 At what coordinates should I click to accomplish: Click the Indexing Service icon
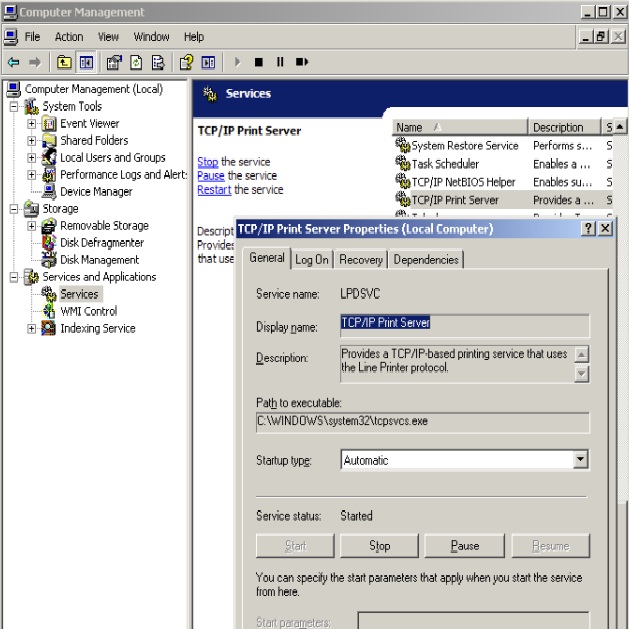point(49,328)
